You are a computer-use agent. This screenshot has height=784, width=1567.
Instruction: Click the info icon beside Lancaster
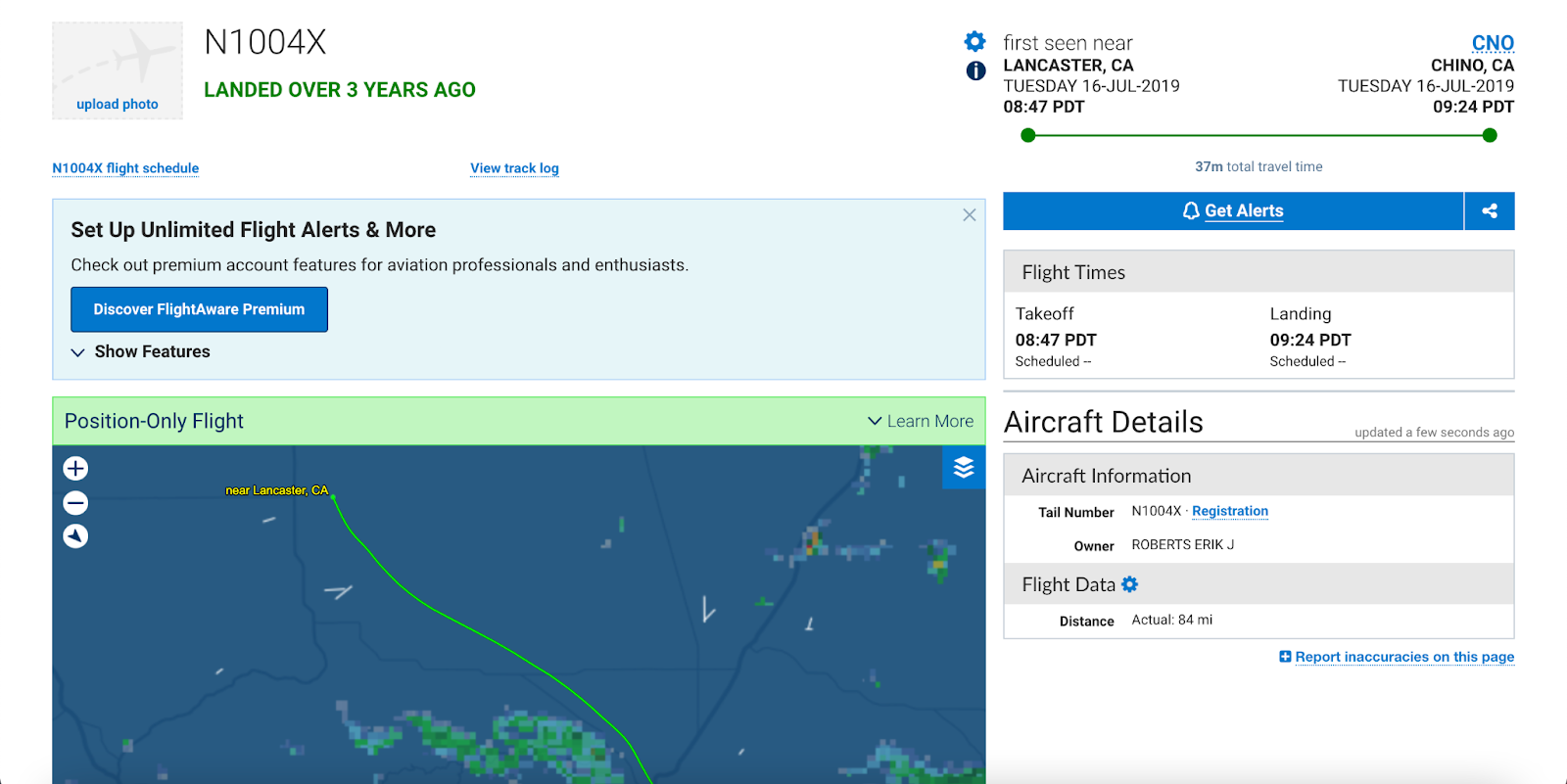coord(975,70)
